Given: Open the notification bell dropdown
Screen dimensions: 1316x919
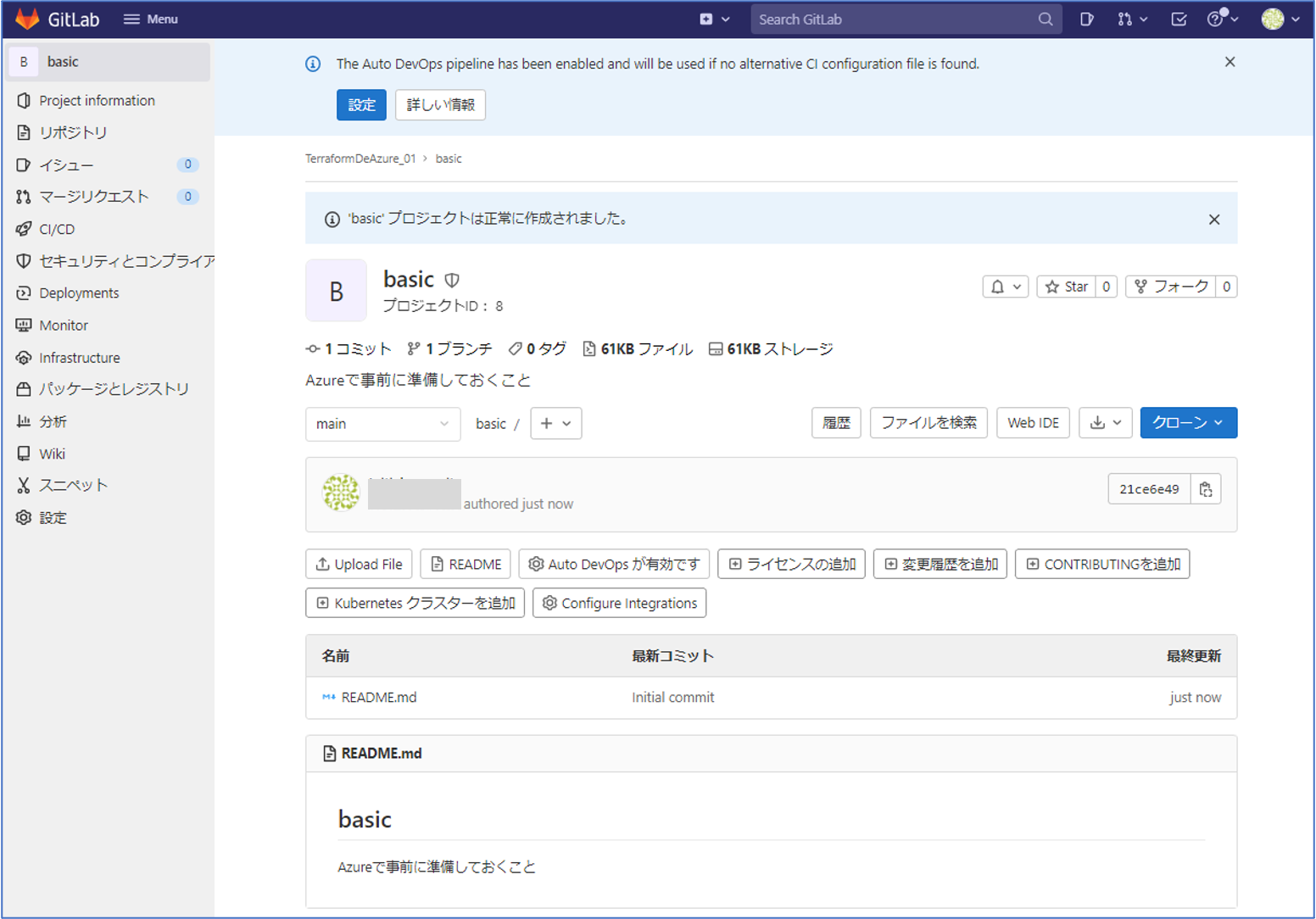Looking at the screenshot, I should click(x=1006, y=287).
